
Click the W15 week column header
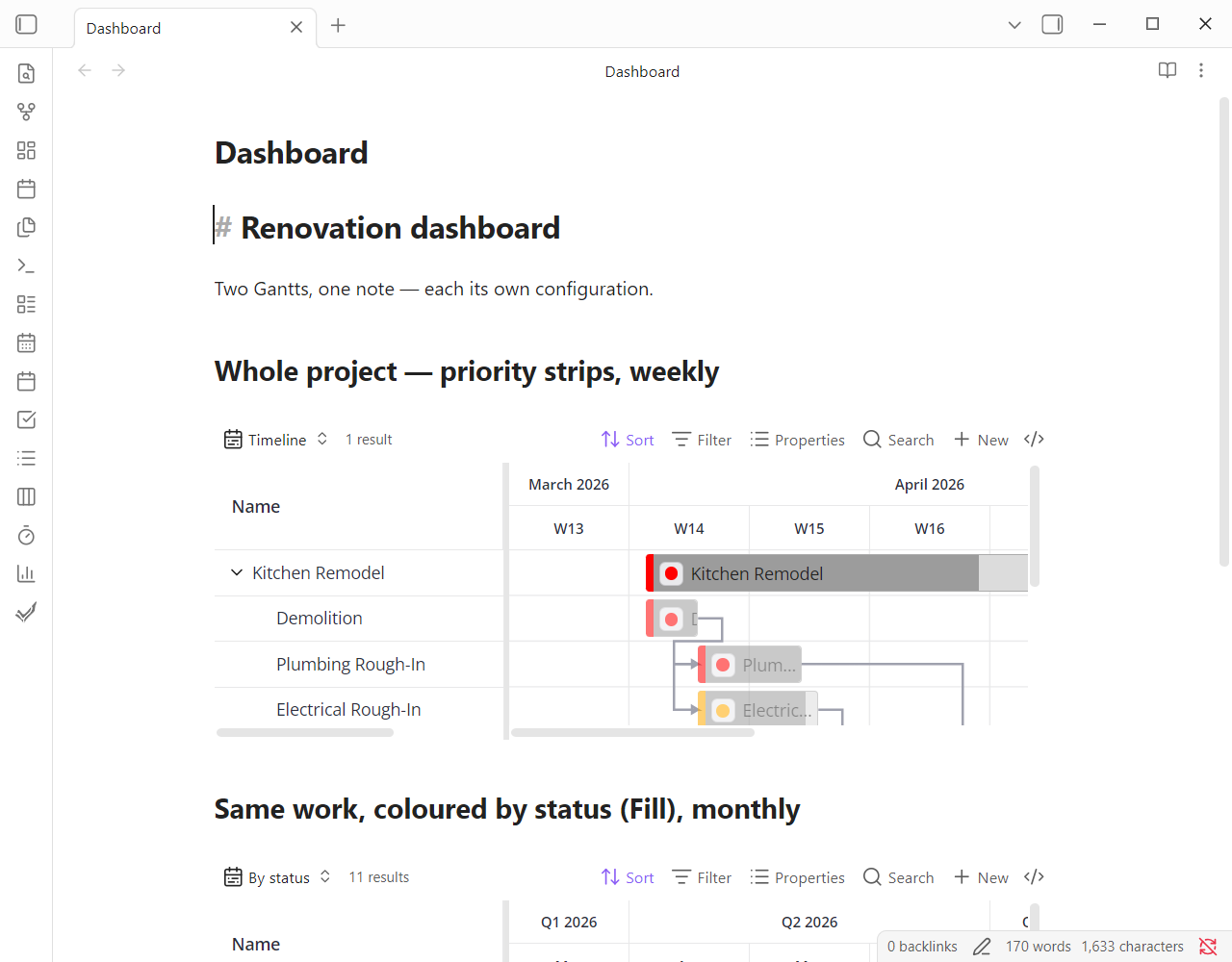(x=809, y=528)
